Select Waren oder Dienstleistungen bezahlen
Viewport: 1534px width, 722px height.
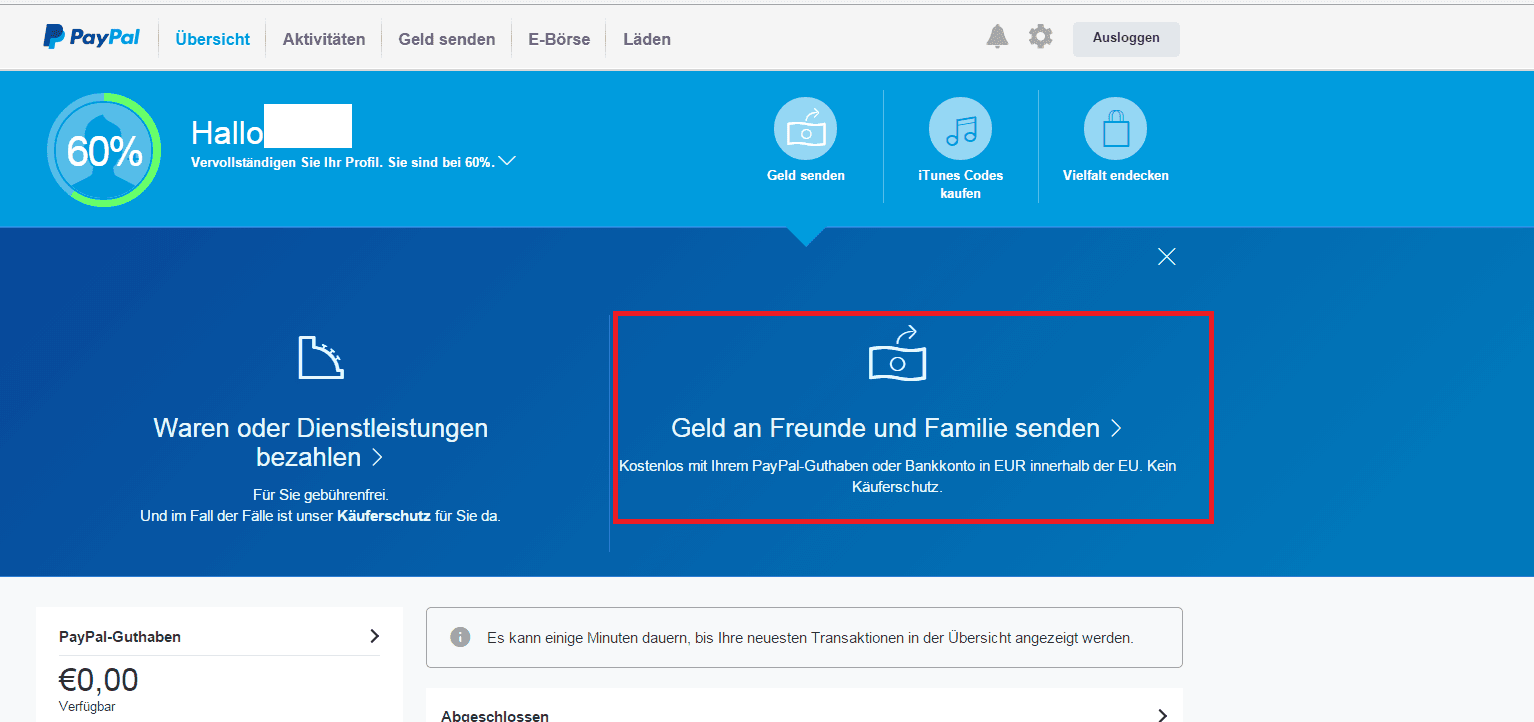(x=320, y=442)
